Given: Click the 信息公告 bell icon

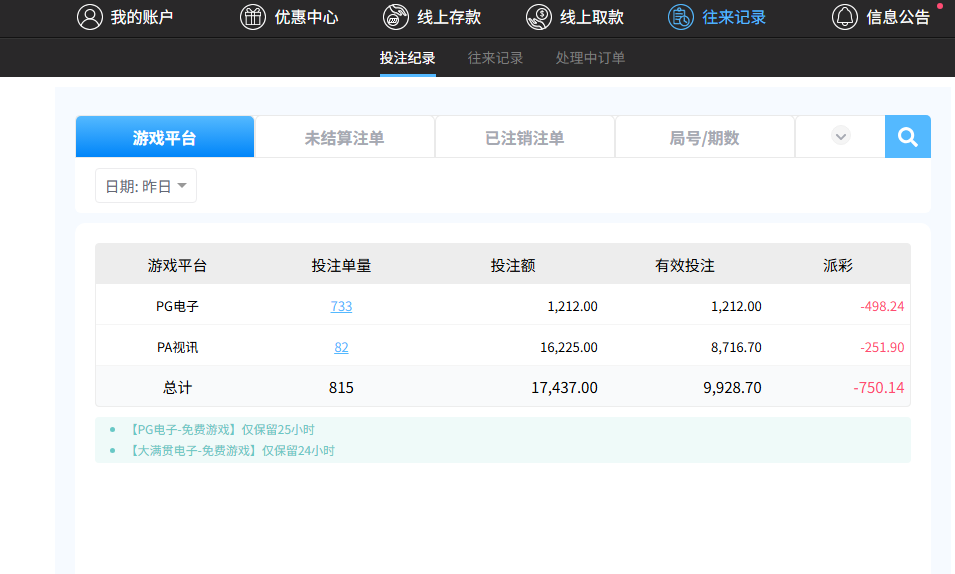Looking at the screenshot, I should click(x=845, y=17).
